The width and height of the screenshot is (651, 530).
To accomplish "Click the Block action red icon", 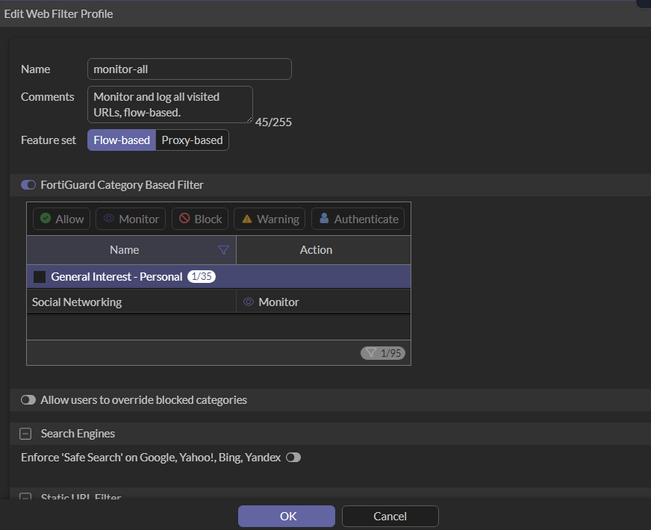I will click(x=183, y=219).
